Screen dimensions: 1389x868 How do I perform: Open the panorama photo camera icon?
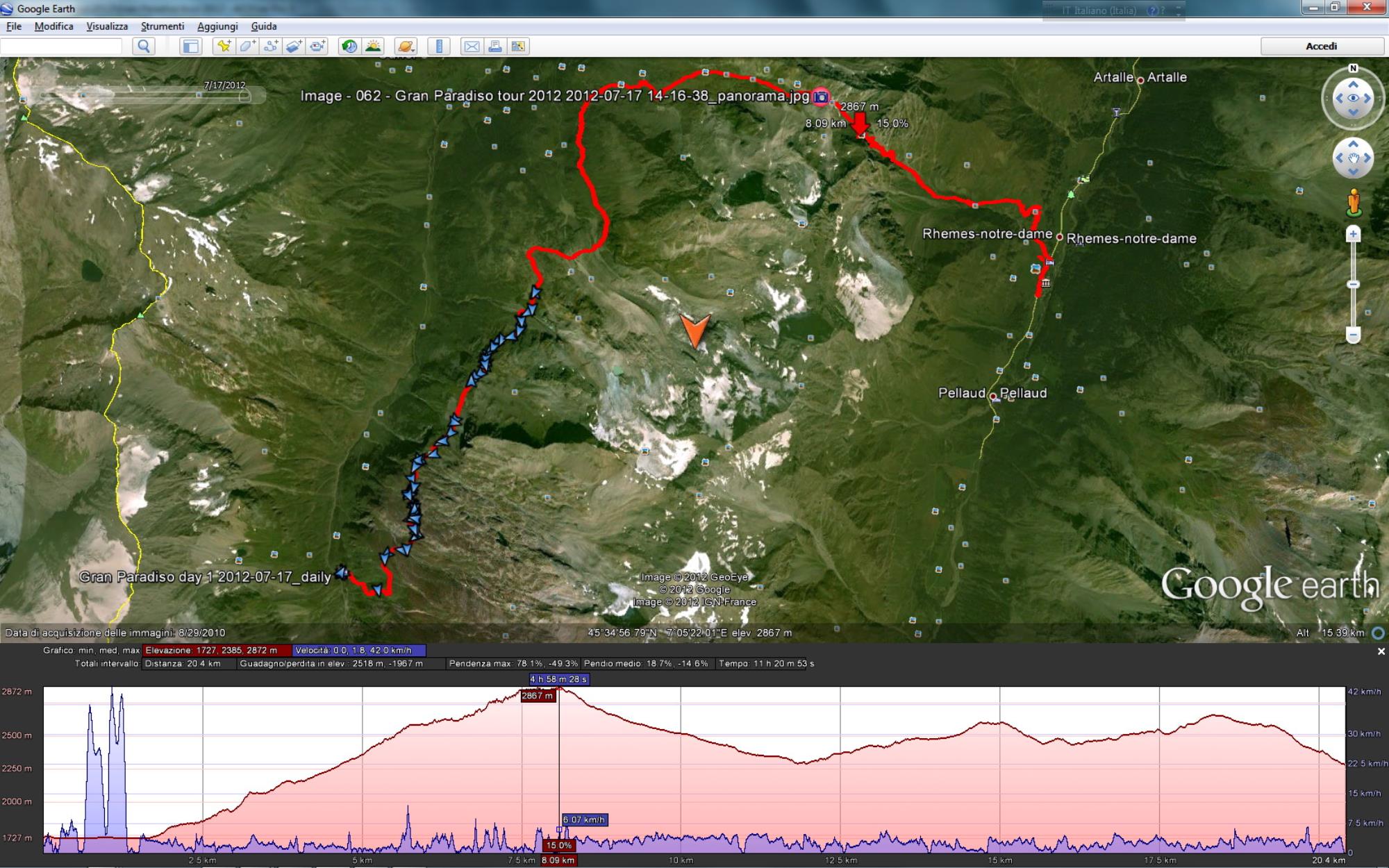[x=821, y=97]
